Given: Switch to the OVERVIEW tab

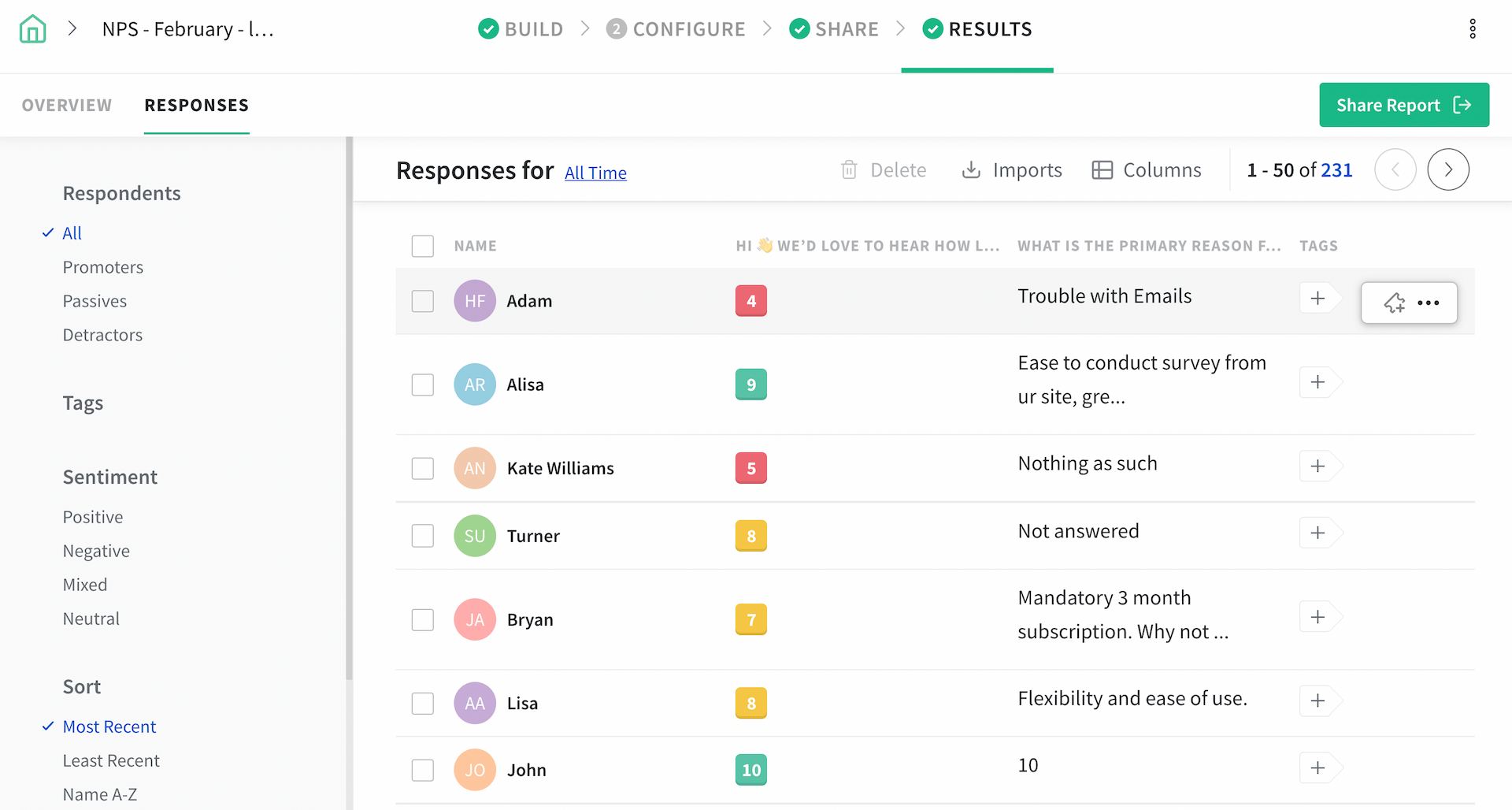Looking at the screenshot, I should pyautogui.click(x=66, y=105).
